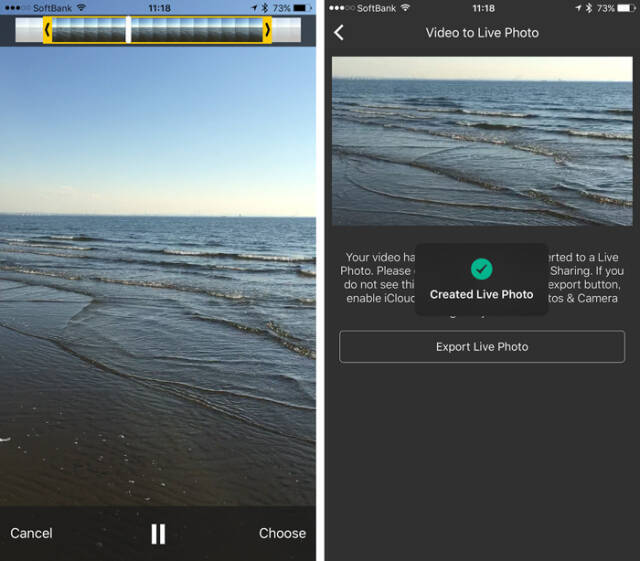Open the ocean preview on the export screen
Screen dimensions: 640x561
[x=482, y=141]
